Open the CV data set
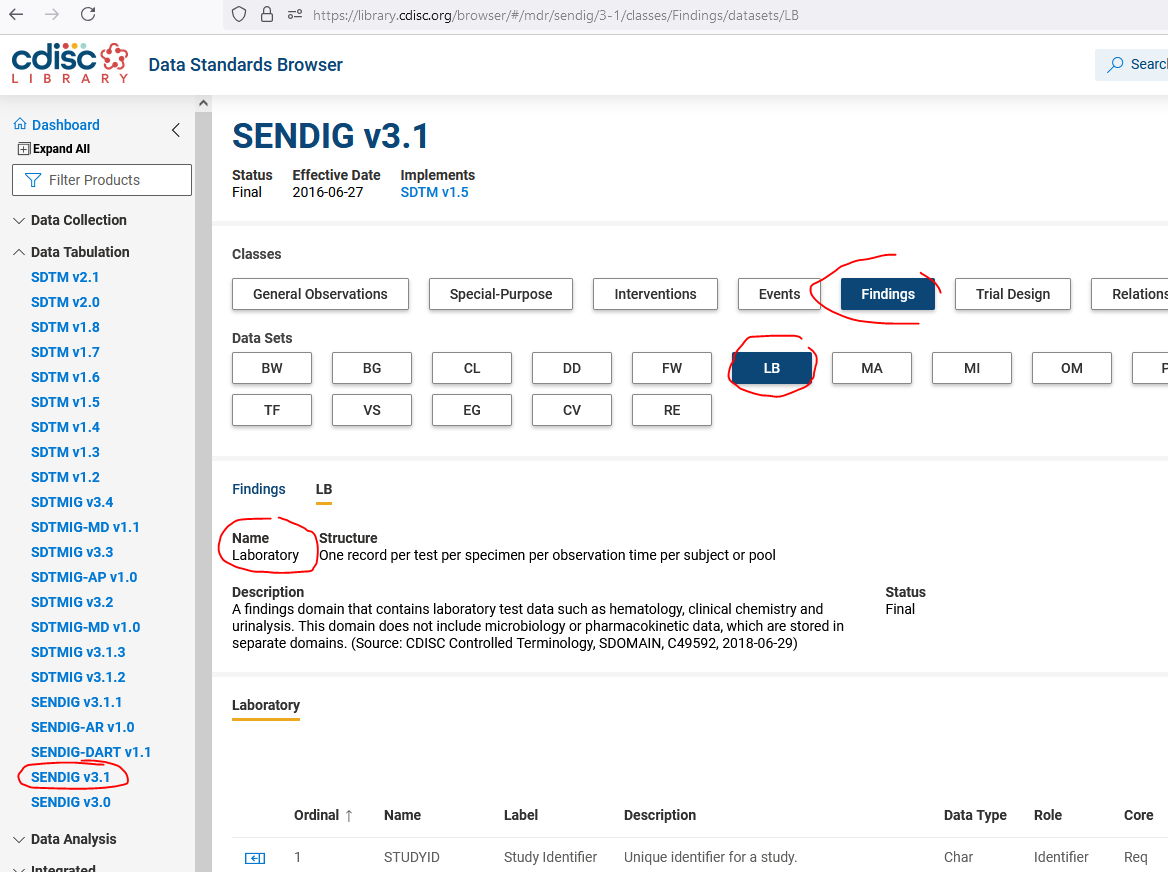 [x=571, y=410]
